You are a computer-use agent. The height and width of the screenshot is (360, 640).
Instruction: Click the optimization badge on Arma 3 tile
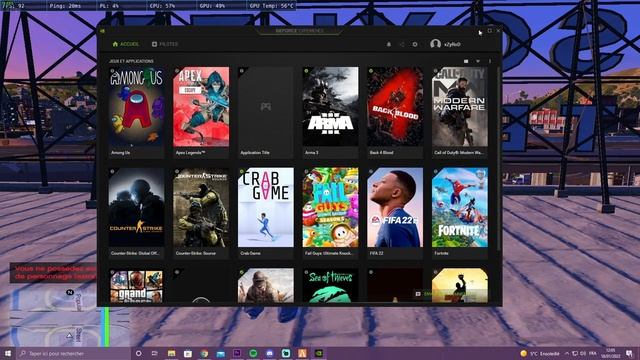coord(306,71)
